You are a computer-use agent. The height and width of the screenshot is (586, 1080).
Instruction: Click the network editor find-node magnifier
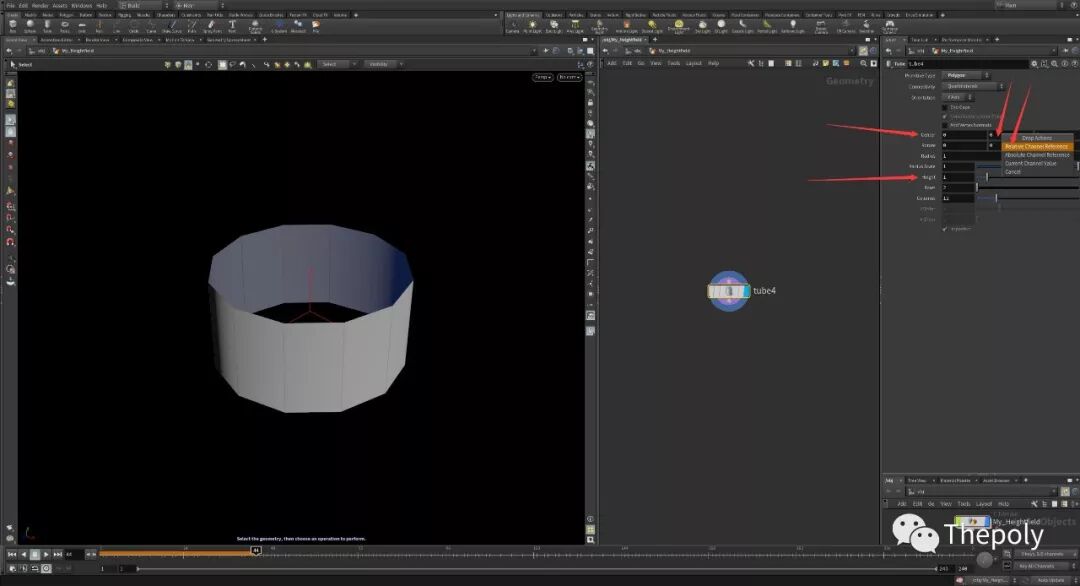[863, 63]
